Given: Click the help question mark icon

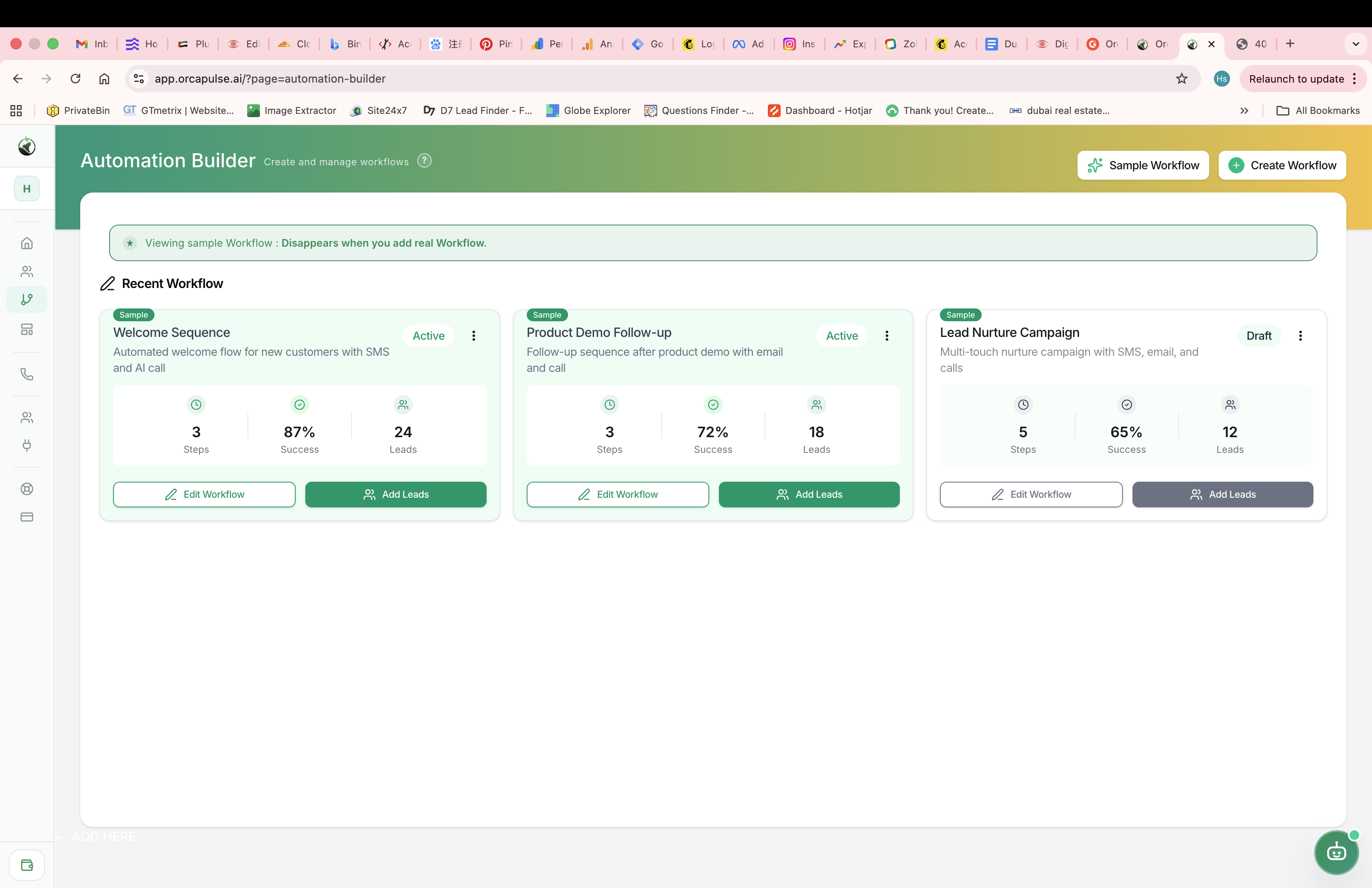Looking at the screenshot, I should [424, 161].
